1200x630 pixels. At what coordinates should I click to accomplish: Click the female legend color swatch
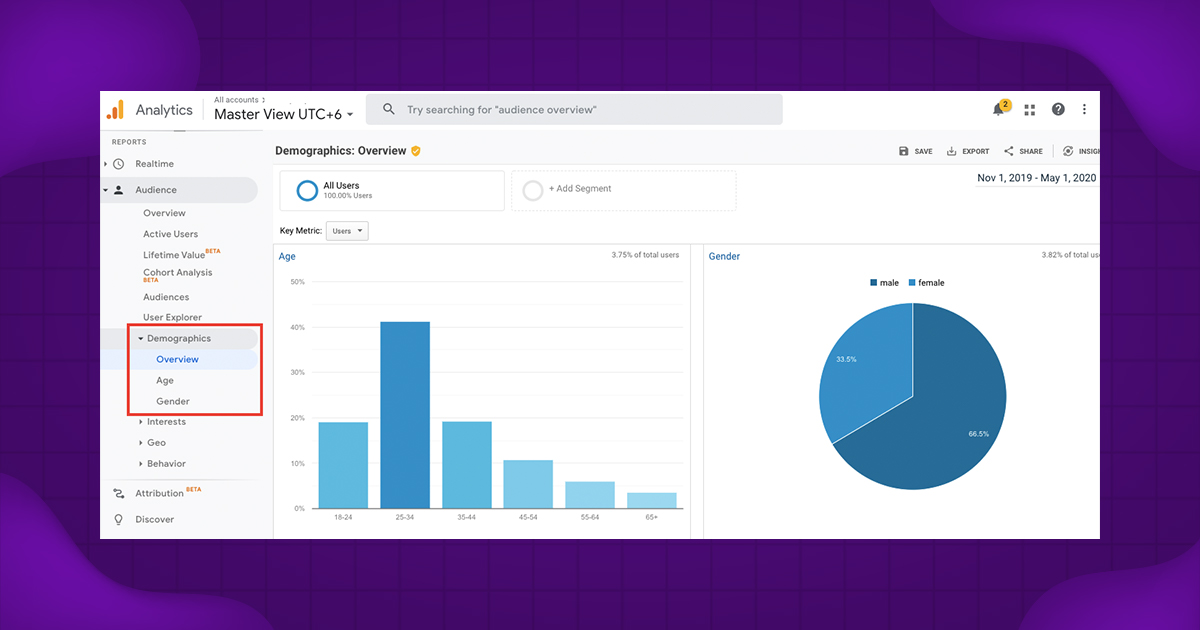pyautogui.click(x=912, y=283)
